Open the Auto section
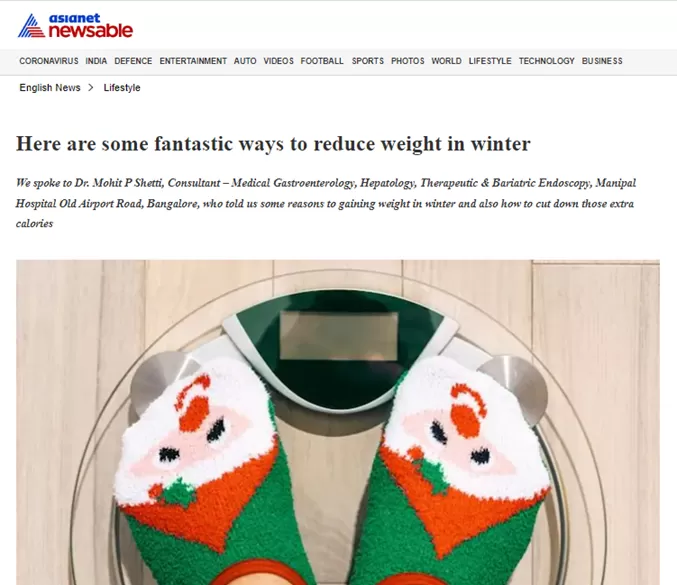Viewport: 677px width, 585px height. pos(245,61)
